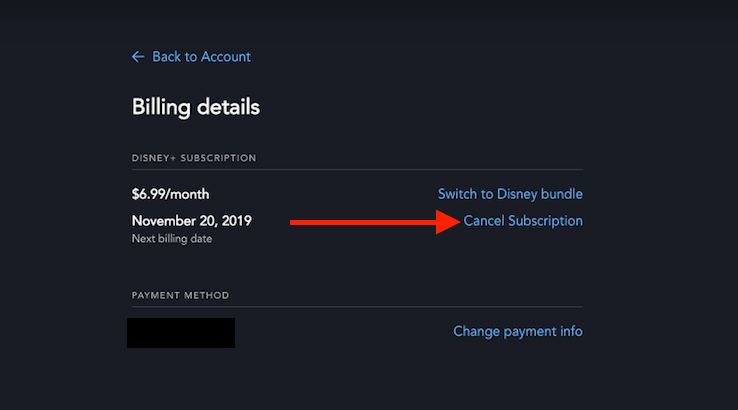This screenshot has height=410, width=738.
Task: Select the Cancel Subscription link
Action: point(523,221)
